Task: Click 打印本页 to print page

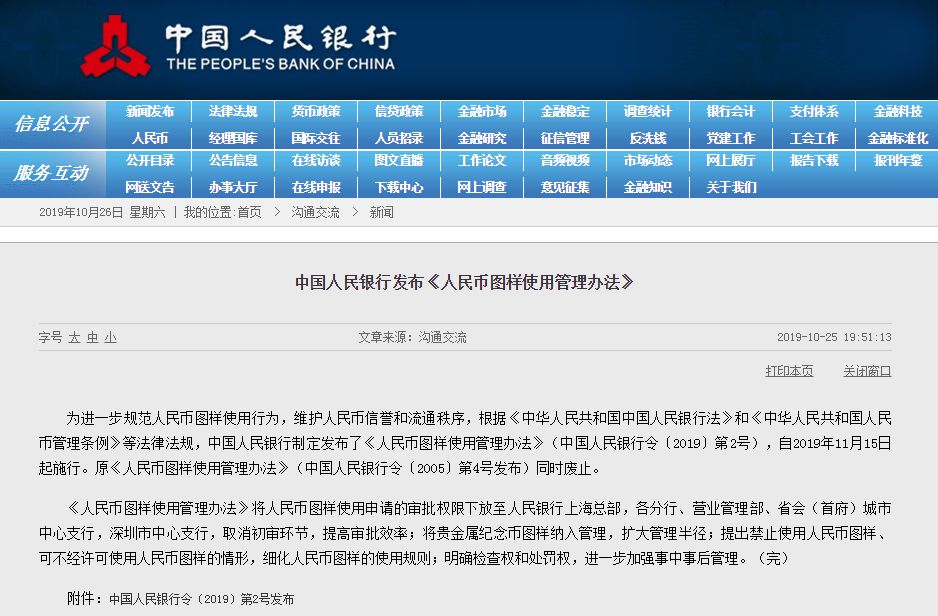Action: point(789,371)
